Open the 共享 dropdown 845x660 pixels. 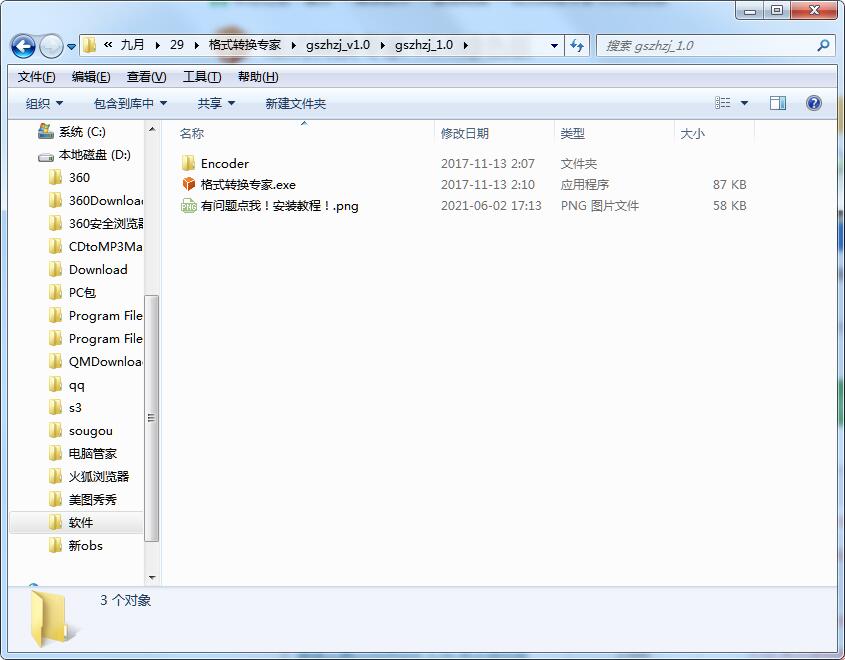[216, 103]
